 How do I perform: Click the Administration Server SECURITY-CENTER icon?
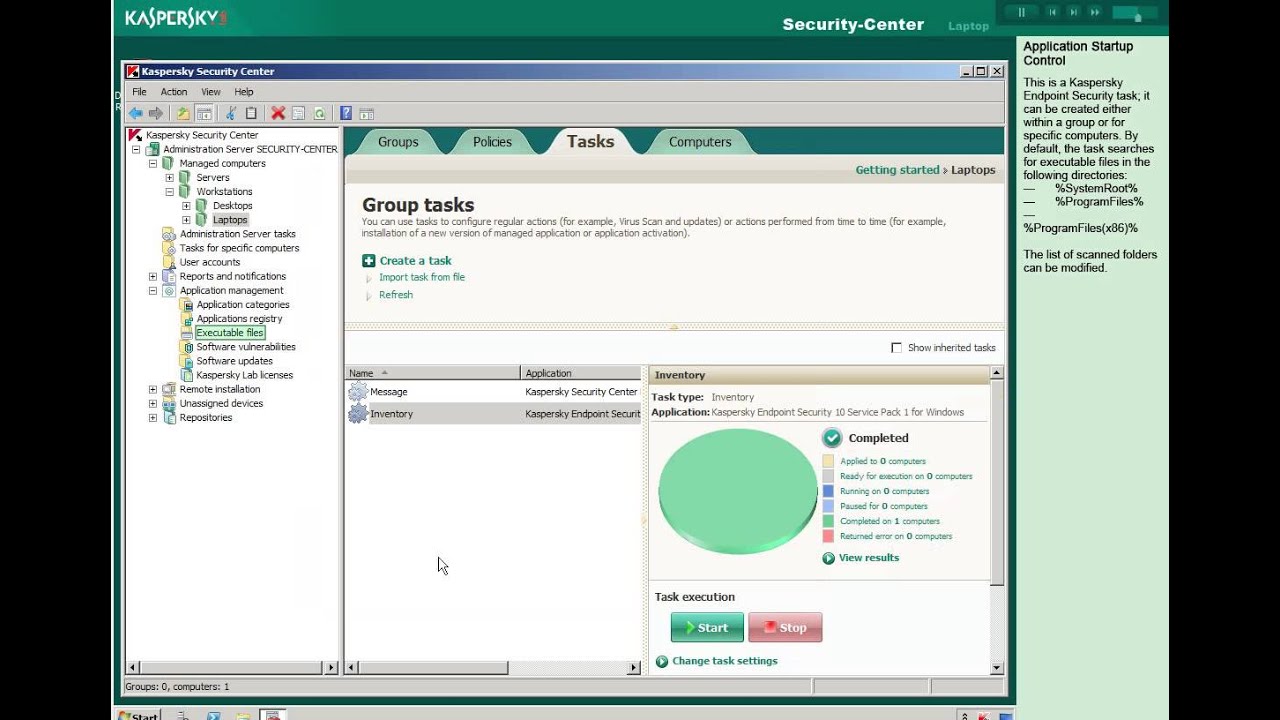tap(153, 149)
